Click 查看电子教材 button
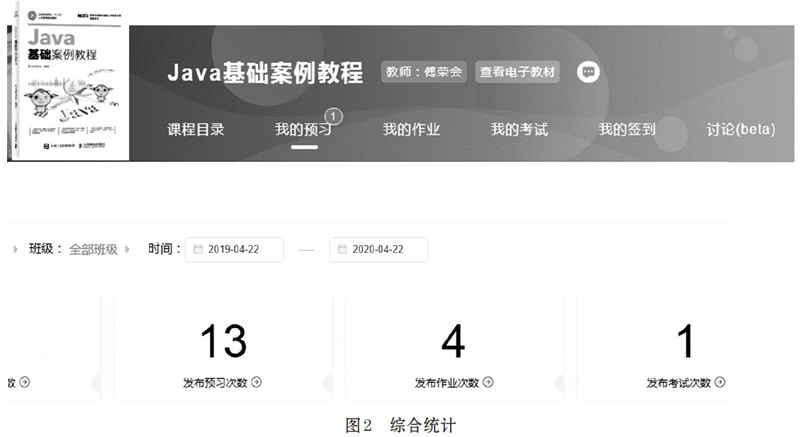This screenshot has height=437, width=800. [x=517, y=72]
